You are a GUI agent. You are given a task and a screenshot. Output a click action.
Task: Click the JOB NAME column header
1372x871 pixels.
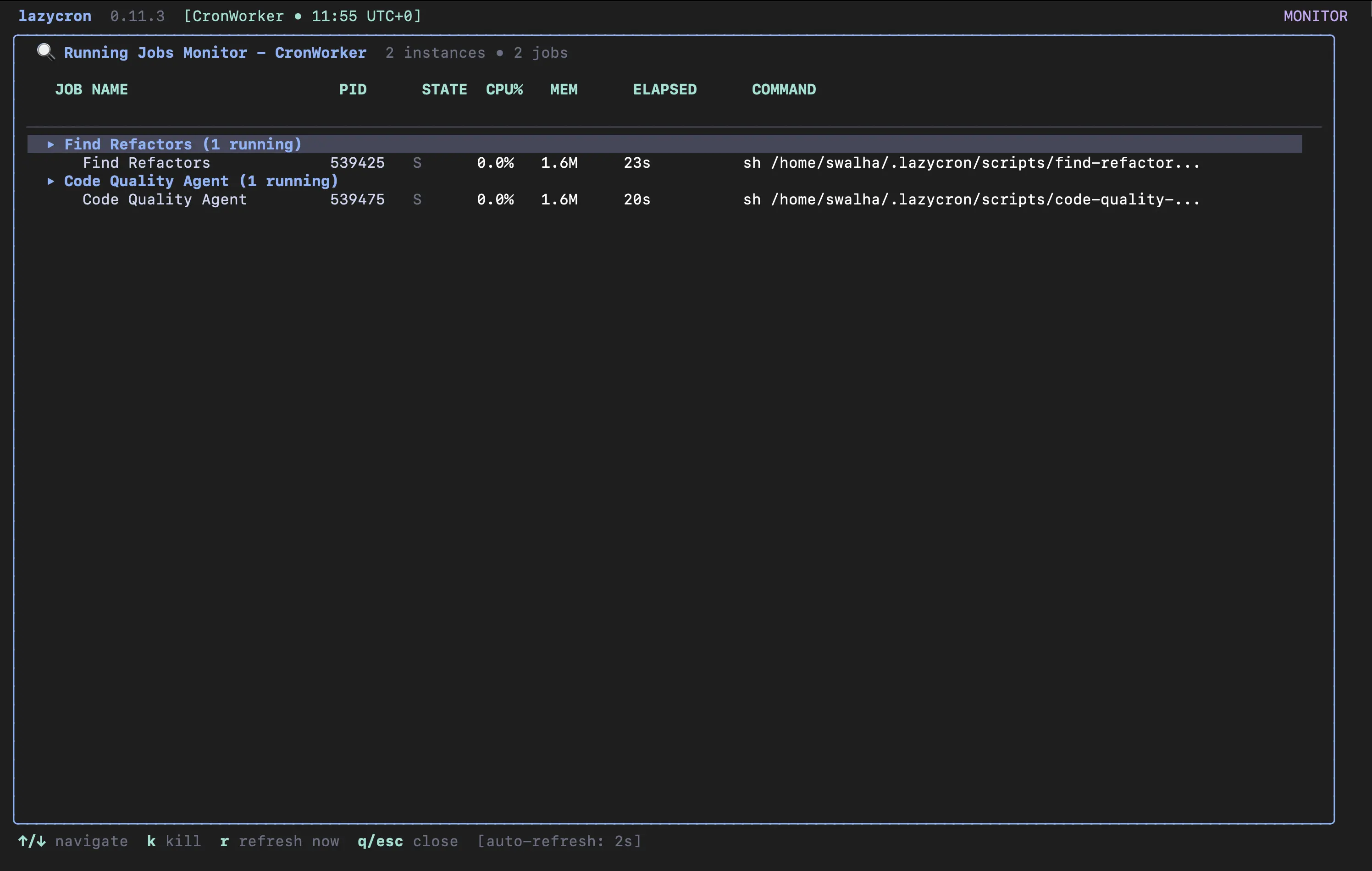click(91, 89)
